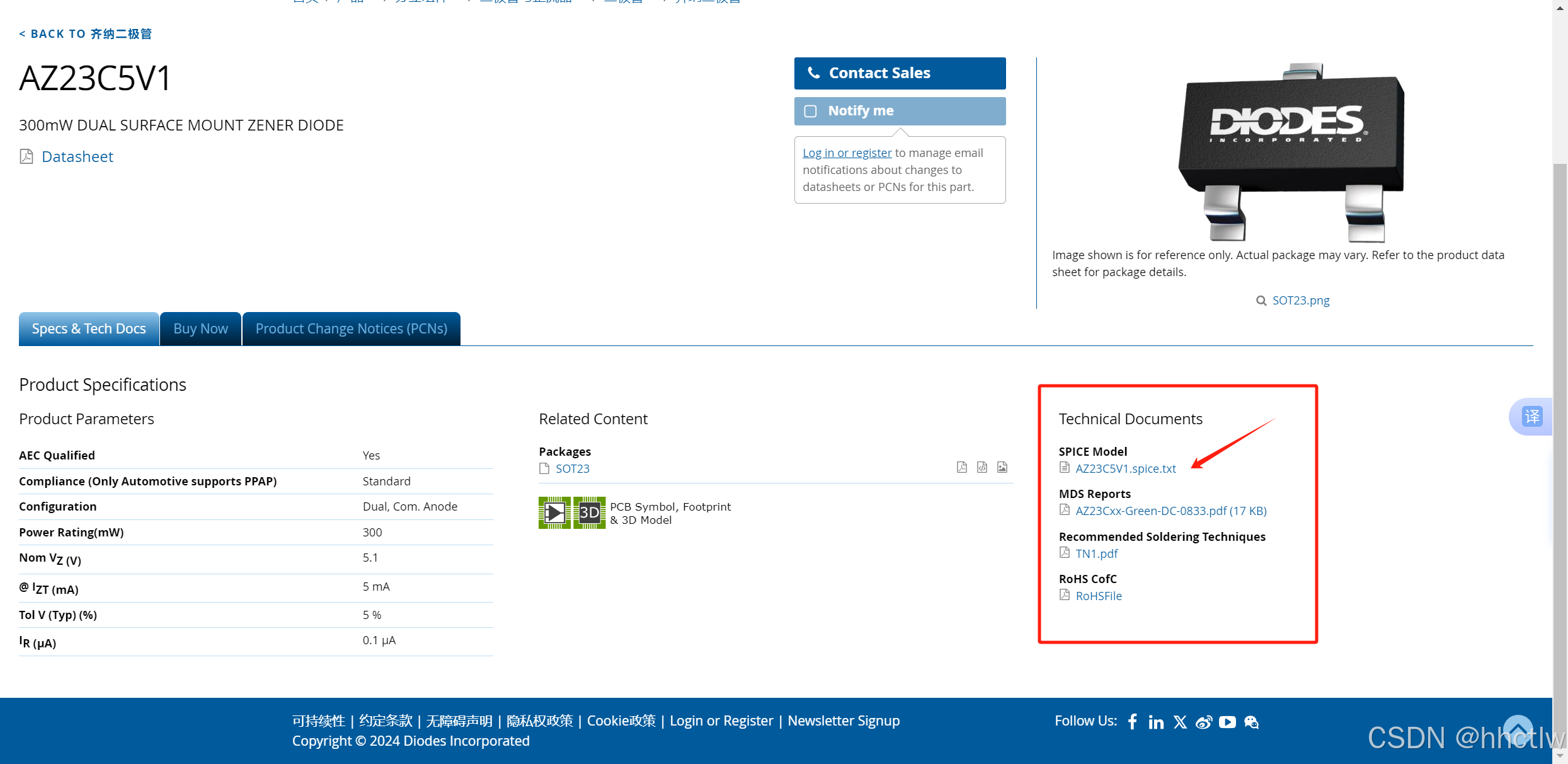Open TN1.pdf soldering techniques
This screenshot has width=1568, height=764.
[1096, 553]
